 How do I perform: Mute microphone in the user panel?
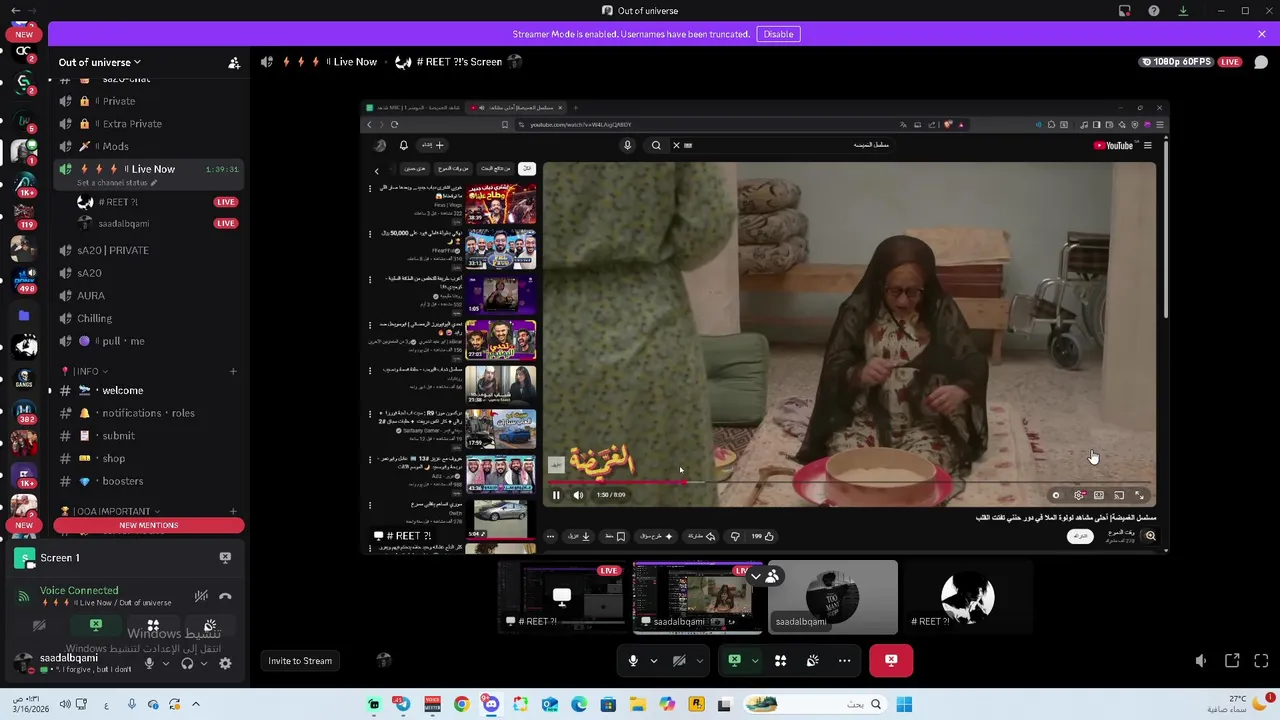coord(149,663)
